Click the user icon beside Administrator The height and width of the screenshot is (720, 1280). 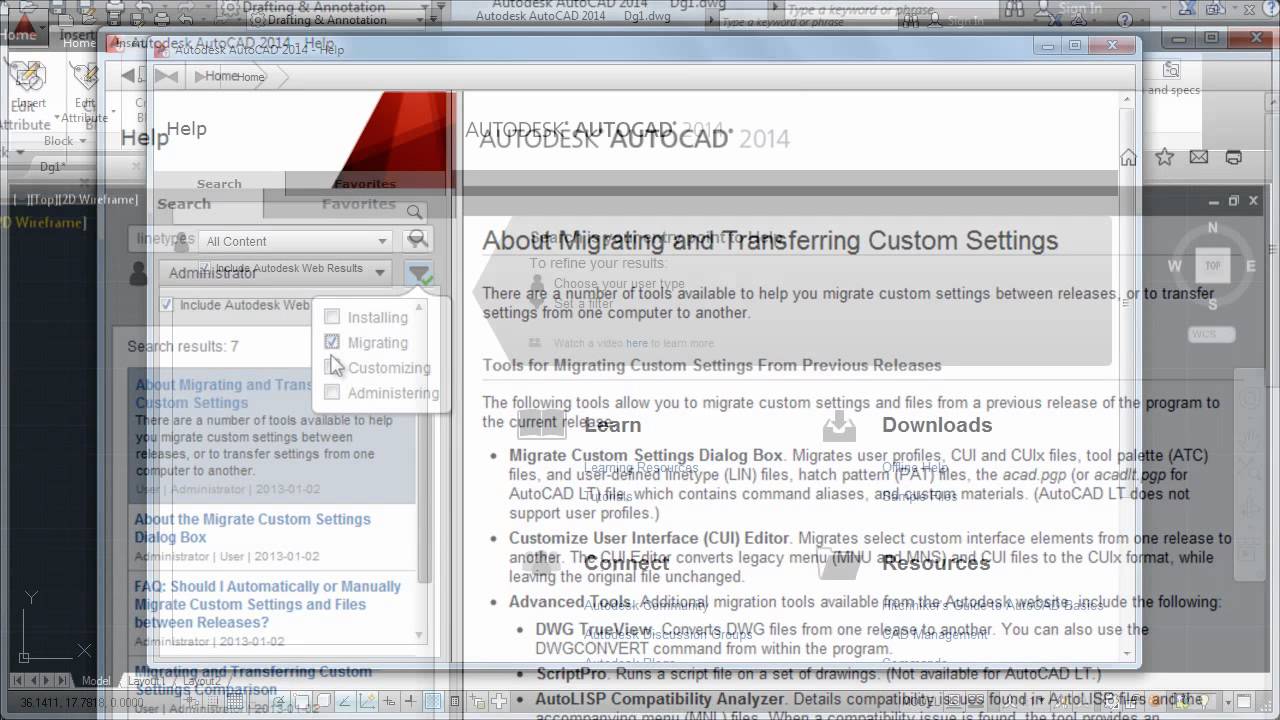click(141, 273)
